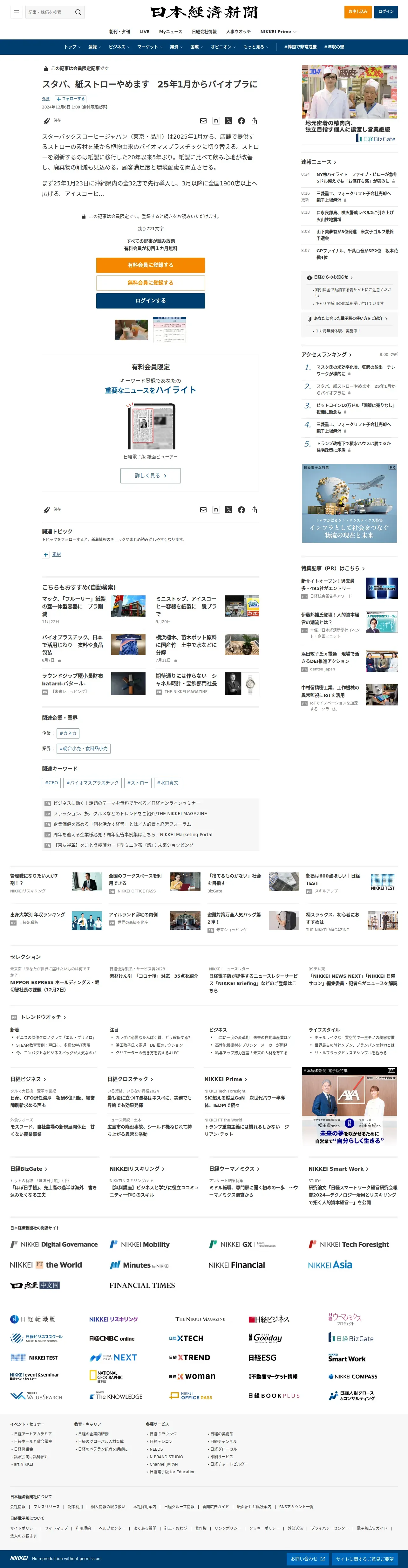Open the #水口貴文 keyword tag
Image resolution: width=408 pixels, height=1568 pixels.
168,783
